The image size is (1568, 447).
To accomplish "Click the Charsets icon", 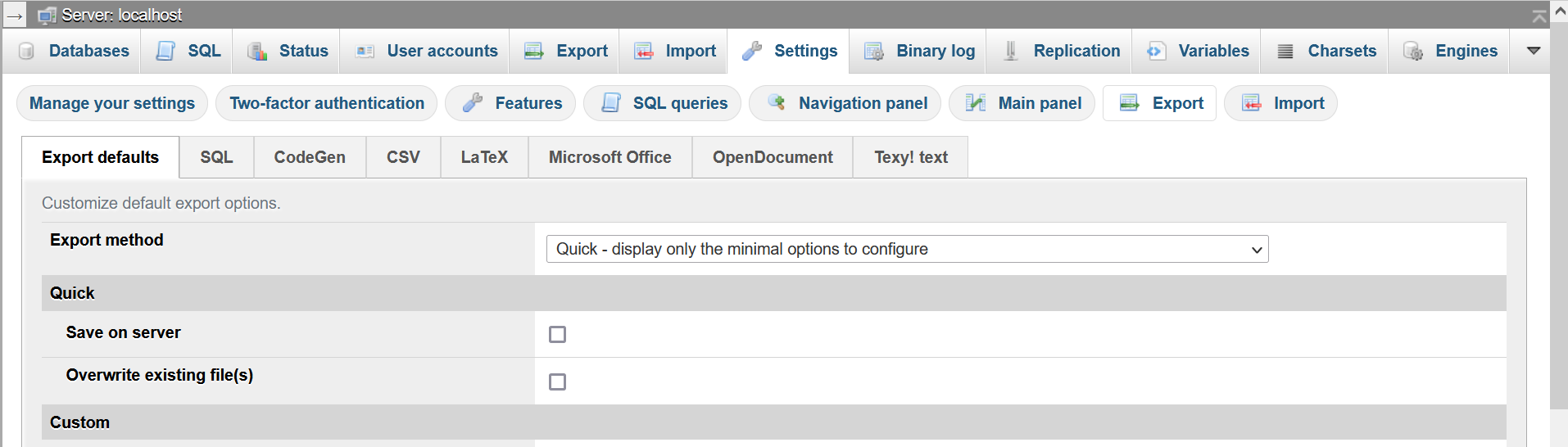I will (x=1285, y=51).
